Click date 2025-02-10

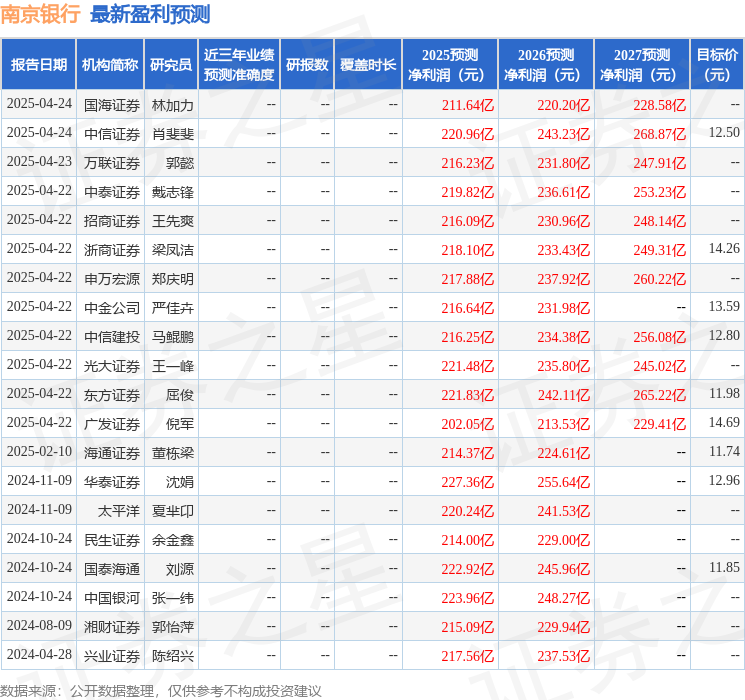pyautogui.click(x=39, y=451)
